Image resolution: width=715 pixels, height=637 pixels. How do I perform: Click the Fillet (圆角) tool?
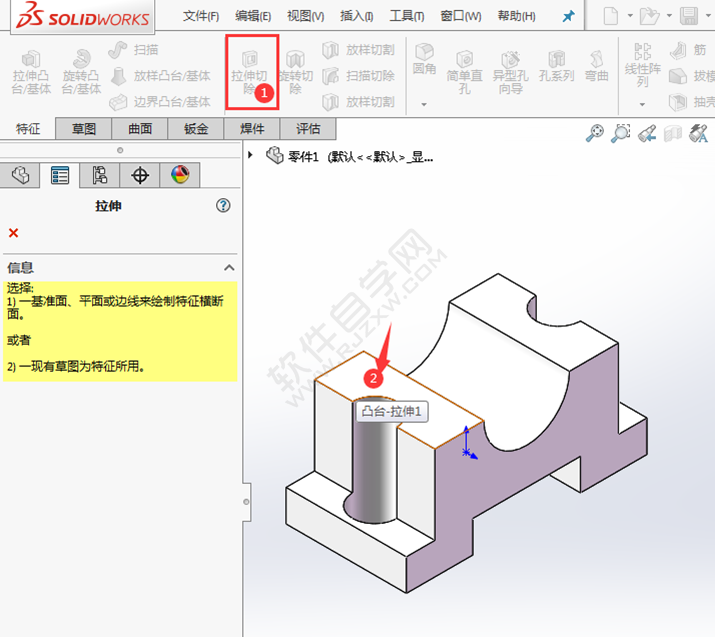coord(424,59)
